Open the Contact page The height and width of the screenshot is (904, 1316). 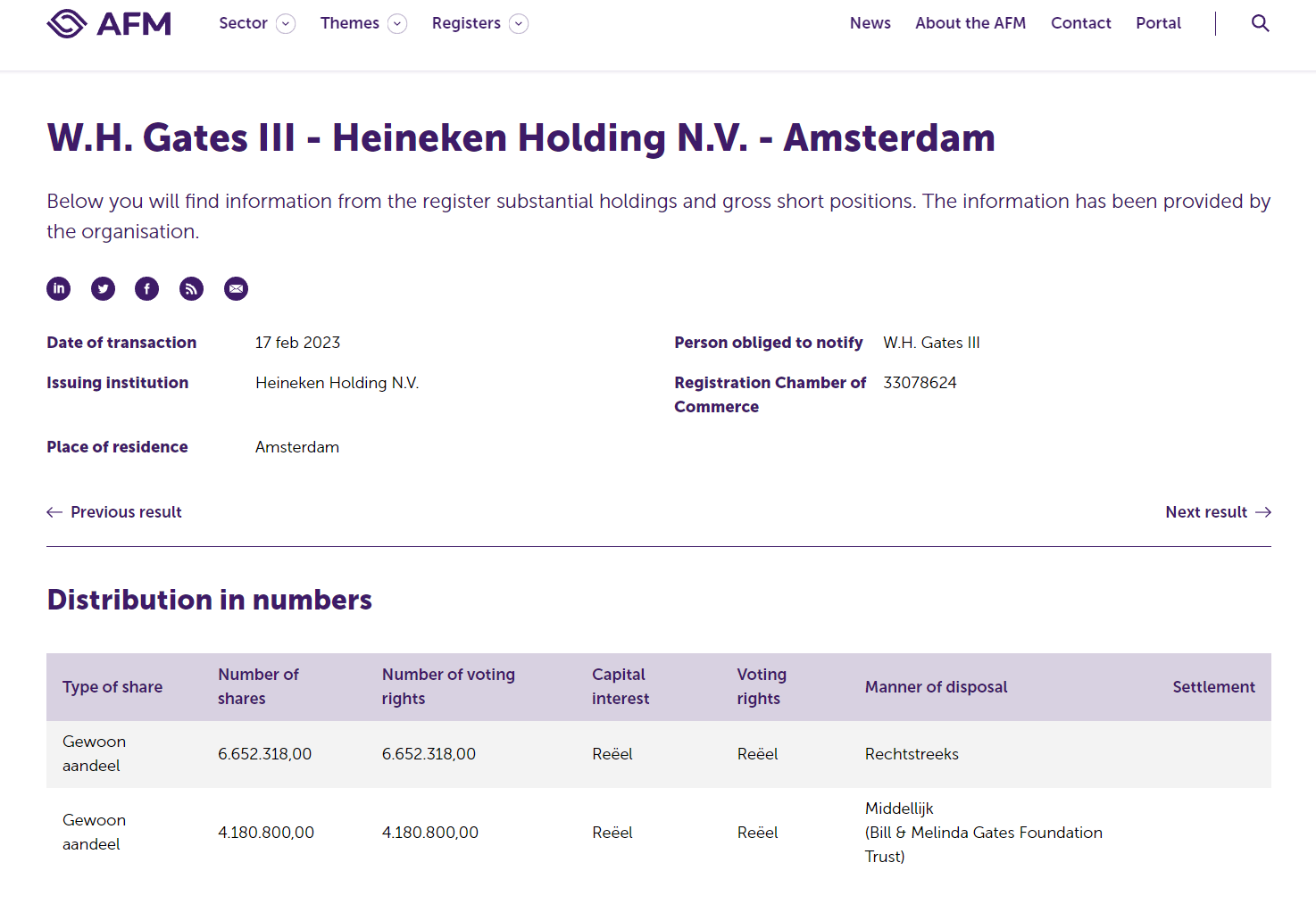click(x=1080, y=23)
